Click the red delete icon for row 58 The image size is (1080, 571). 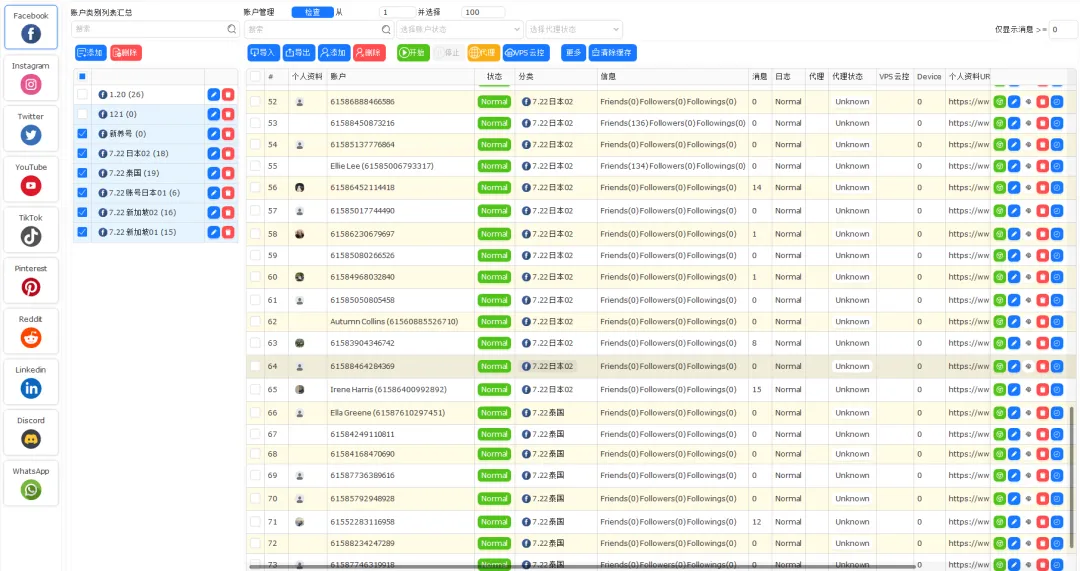[x=1043, y=234]
